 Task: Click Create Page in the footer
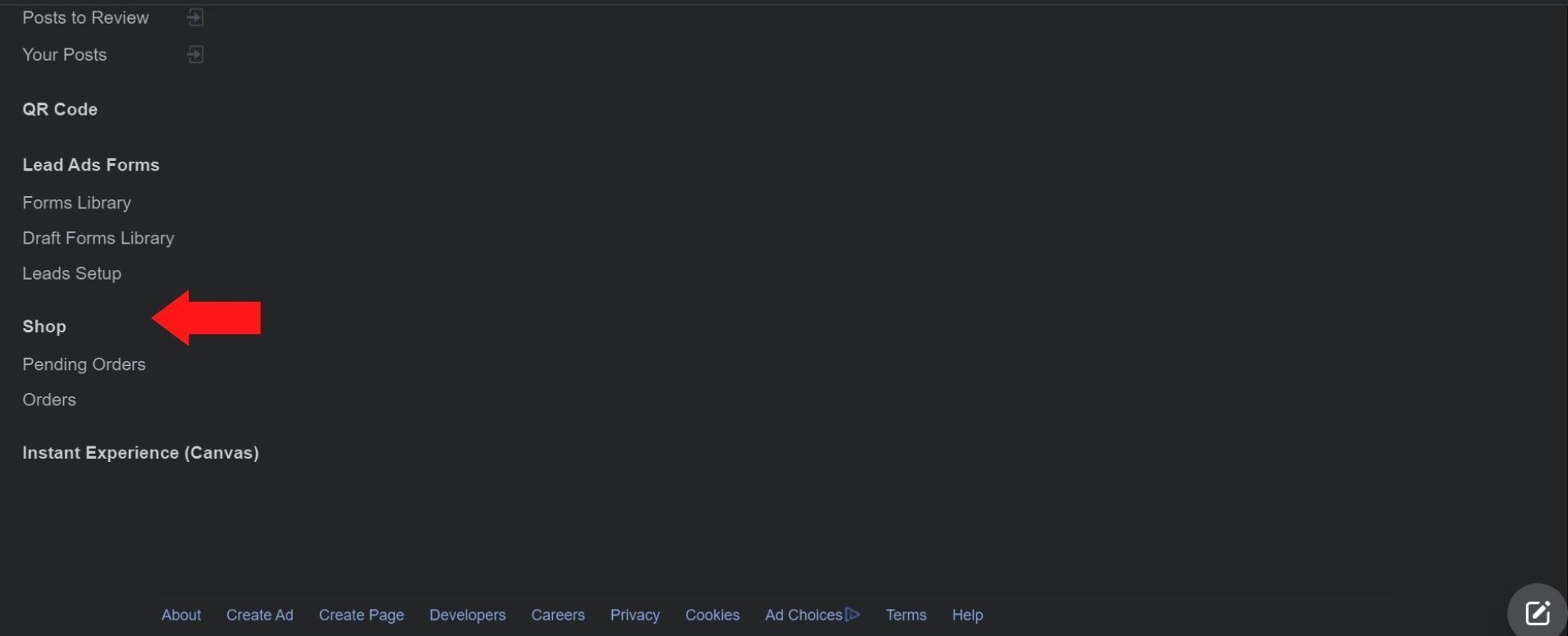[361, 615]
